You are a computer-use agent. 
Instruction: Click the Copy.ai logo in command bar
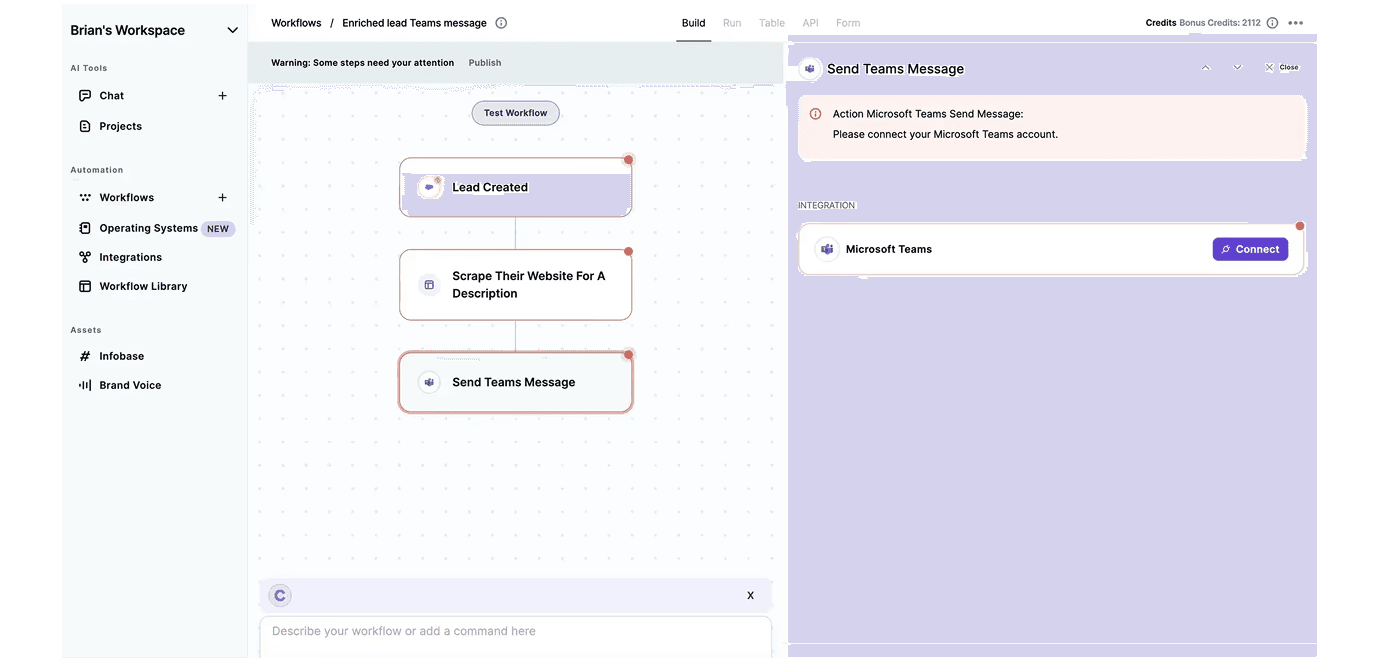point(280,596)
